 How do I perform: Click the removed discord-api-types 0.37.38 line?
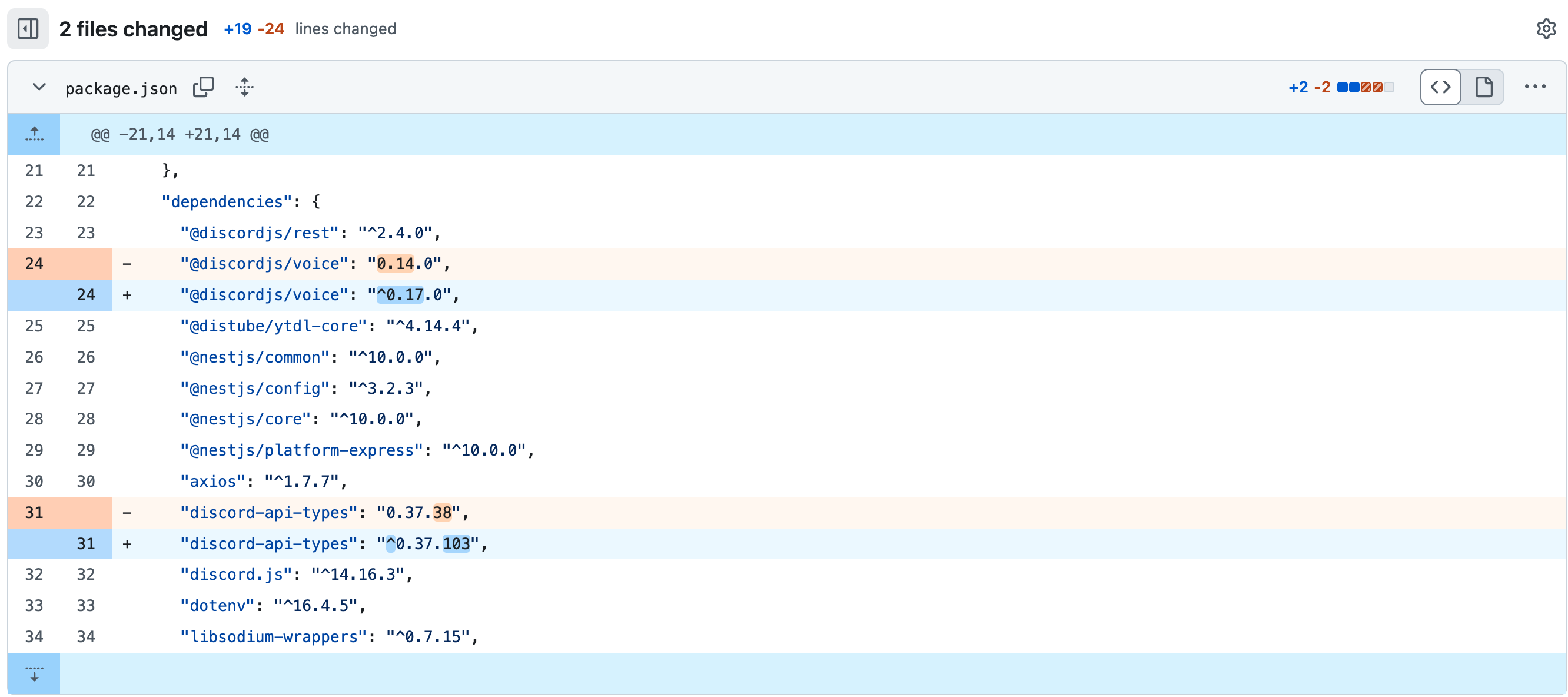coord(324,513)
